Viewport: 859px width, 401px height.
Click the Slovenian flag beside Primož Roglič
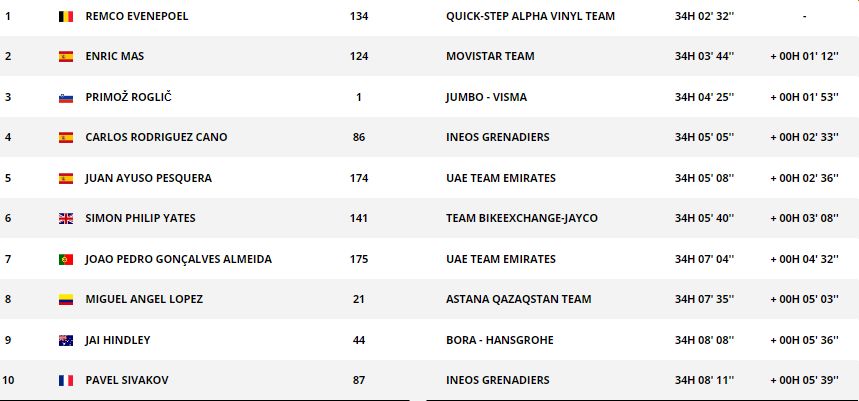66,97
